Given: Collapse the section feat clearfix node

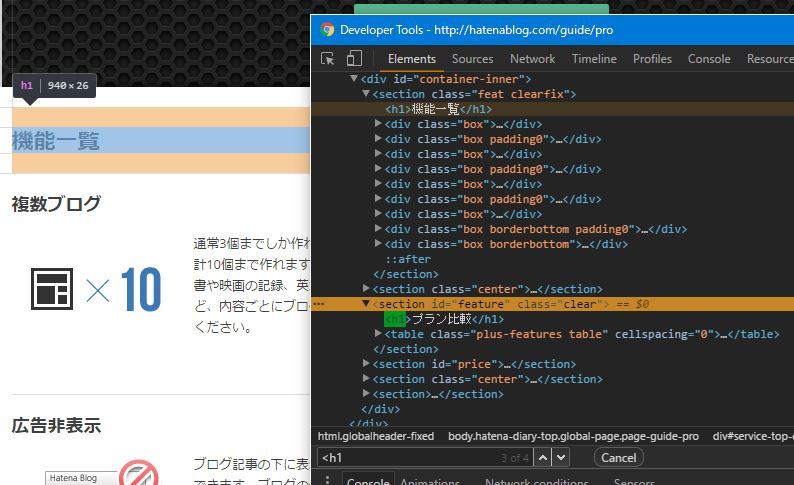Looking at the screenshot, I should (366, 94).
